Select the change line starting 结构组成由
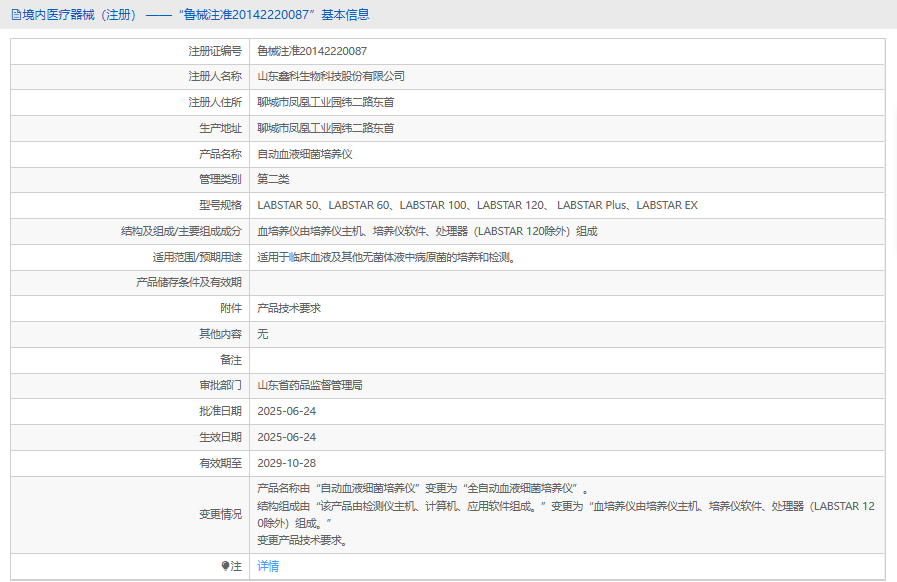The height and width of the screenshot is (582, 897). pyautogui.click(x=566, y=514)
